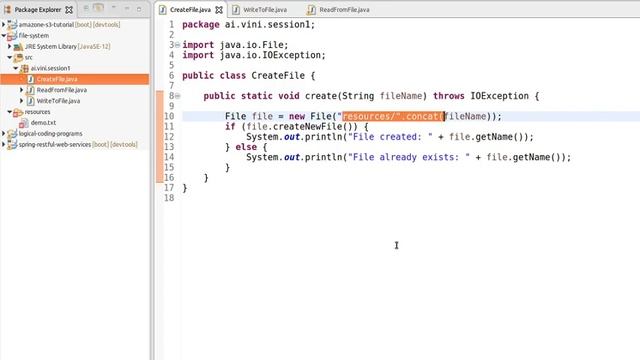640x360 pixels.
Task: Select JRE System Library [JavaSE-12]
Action: pyautogui.click(x=67, y=47)
